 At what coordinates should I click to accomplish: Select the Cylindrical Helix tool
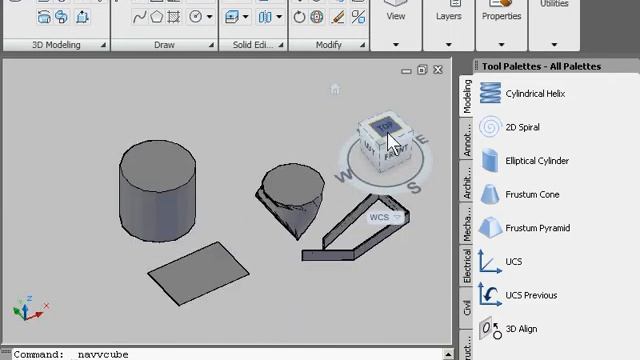524,93
